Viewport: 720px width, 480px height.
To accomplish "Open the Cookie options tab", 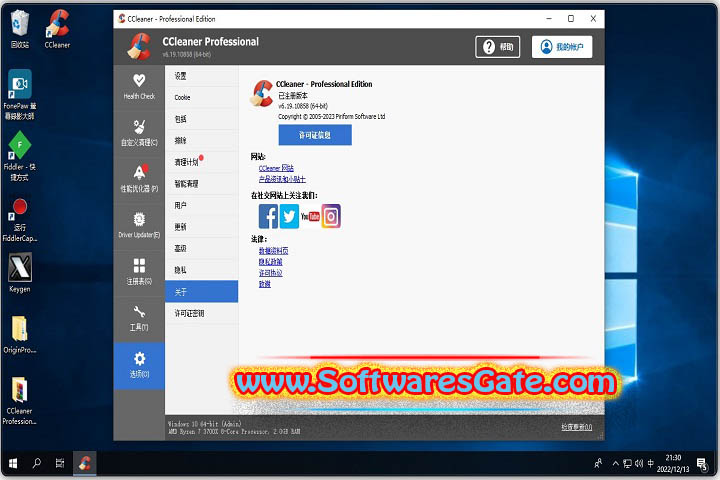I will click(202, 97).
